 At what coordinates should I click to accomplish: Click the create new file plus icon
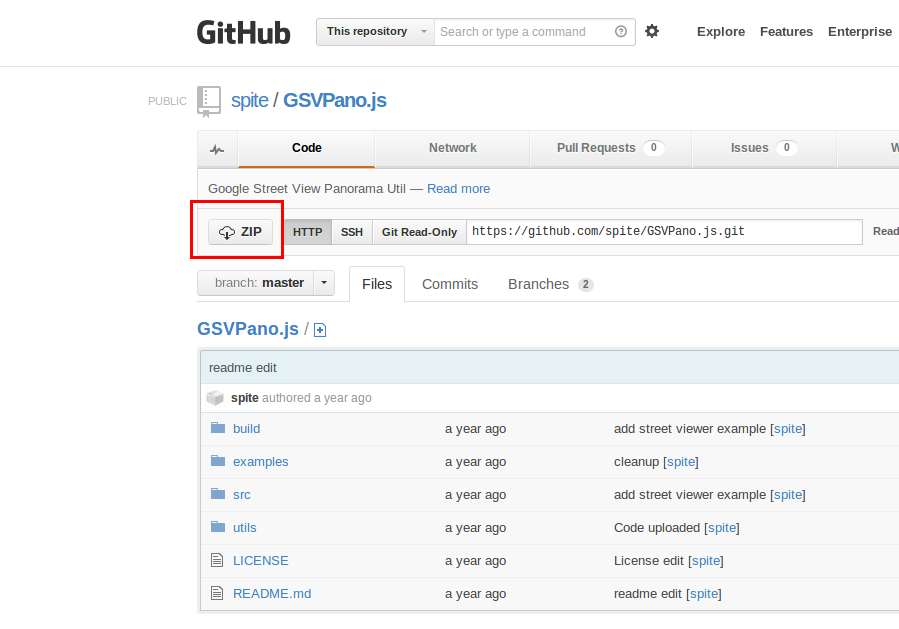click(320, 330)
